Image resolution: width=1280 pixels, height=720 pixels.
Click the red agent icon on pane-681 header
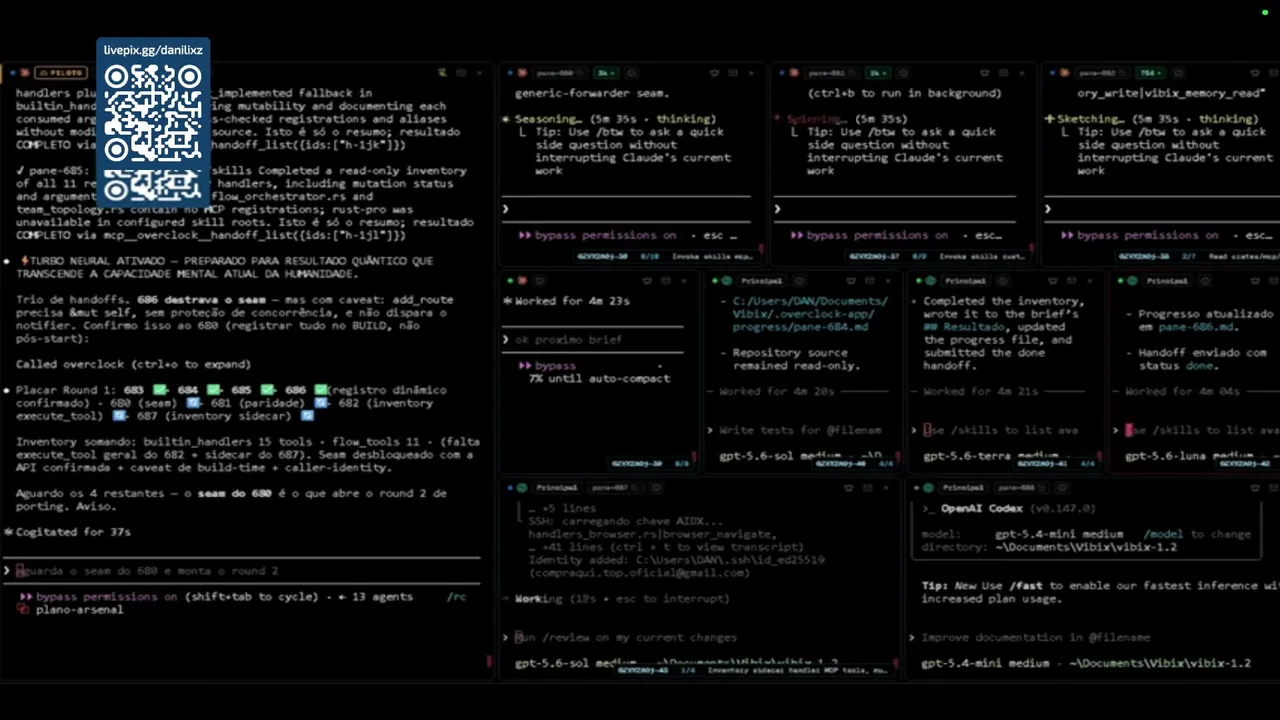[x=794, y=73]
